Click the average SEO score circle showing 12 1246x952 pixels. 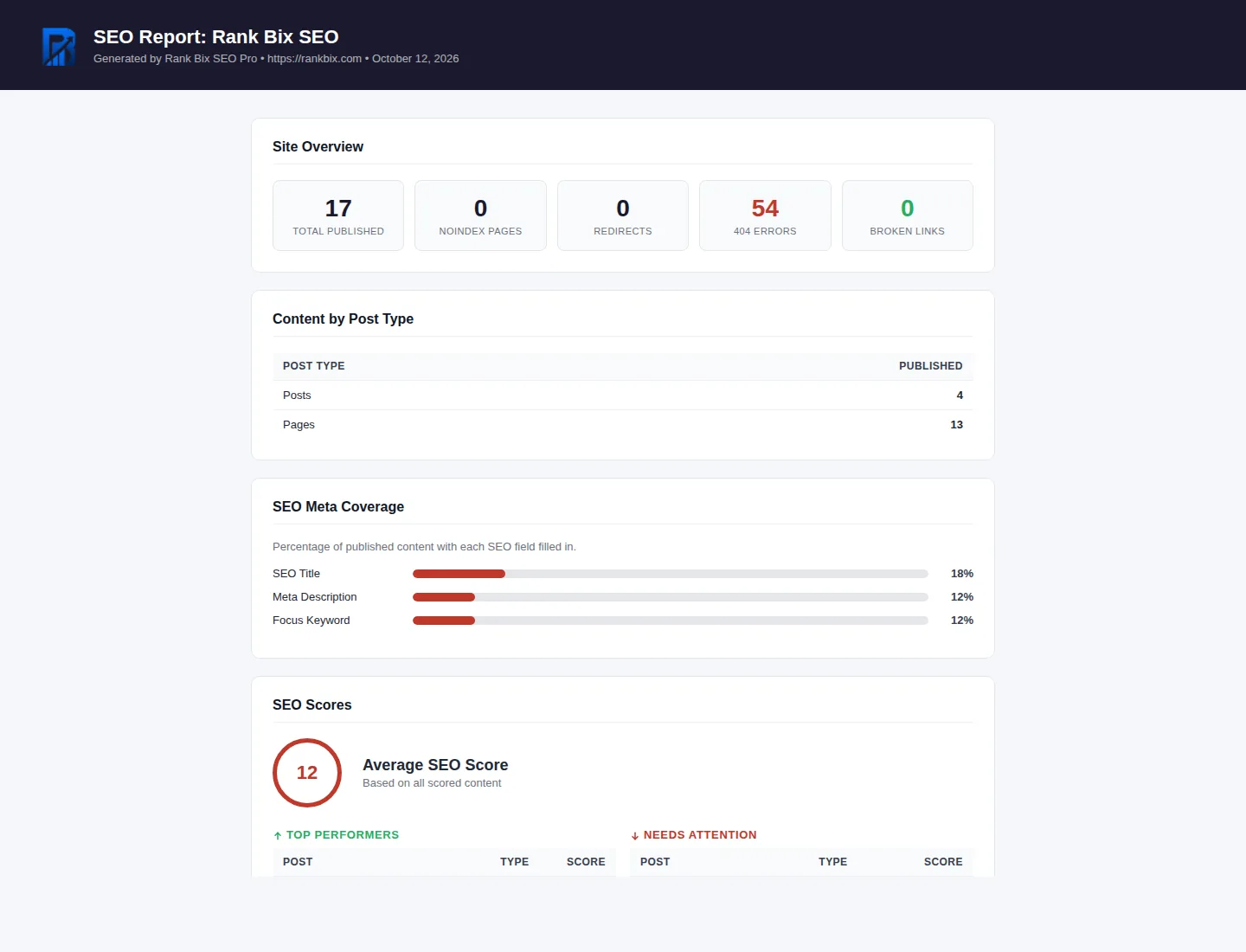pos(307,773)
